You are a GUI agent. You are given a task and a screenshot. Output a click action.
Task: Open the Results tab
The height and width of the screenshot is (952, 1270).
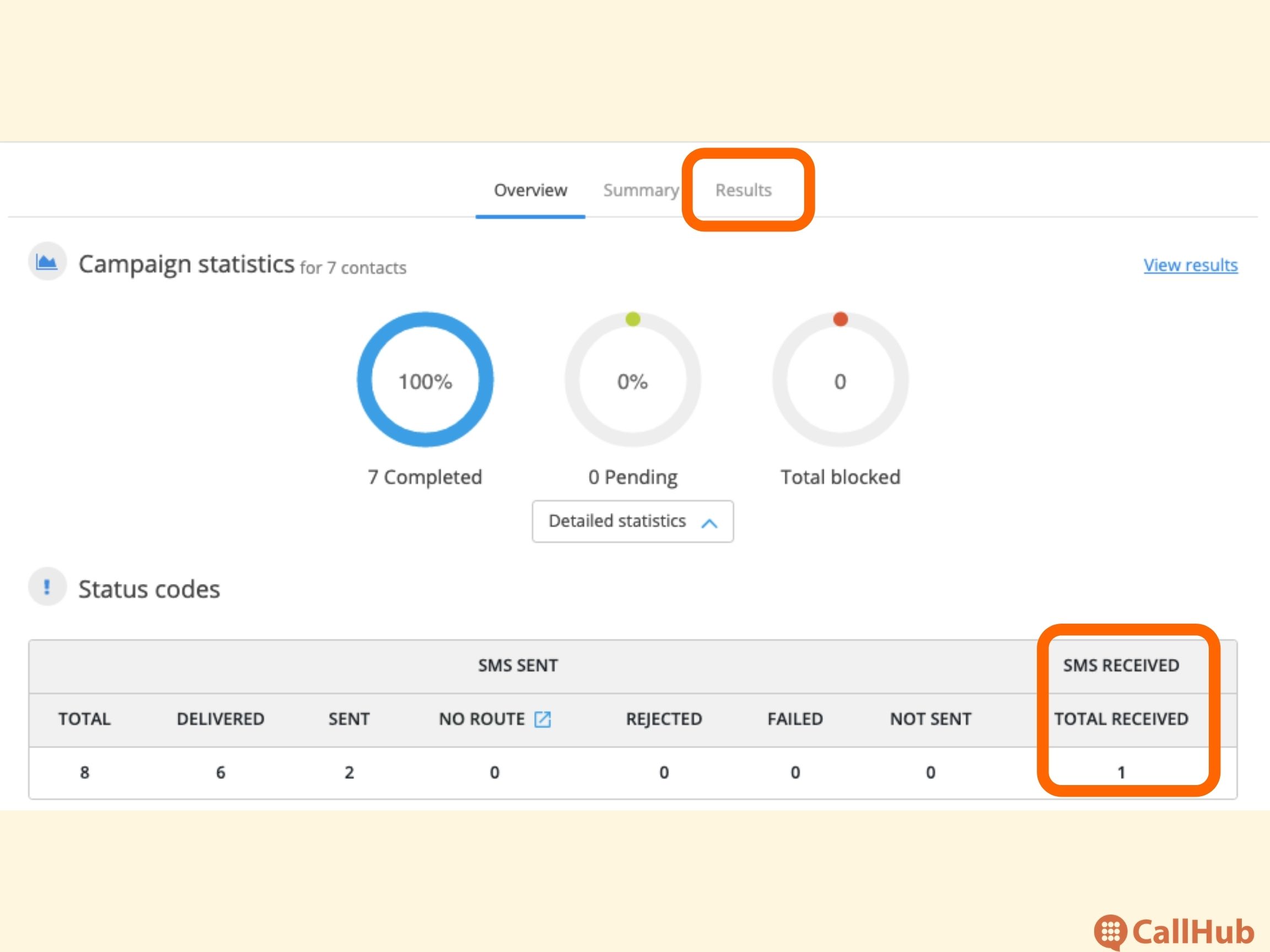click(x=743, y=190)
